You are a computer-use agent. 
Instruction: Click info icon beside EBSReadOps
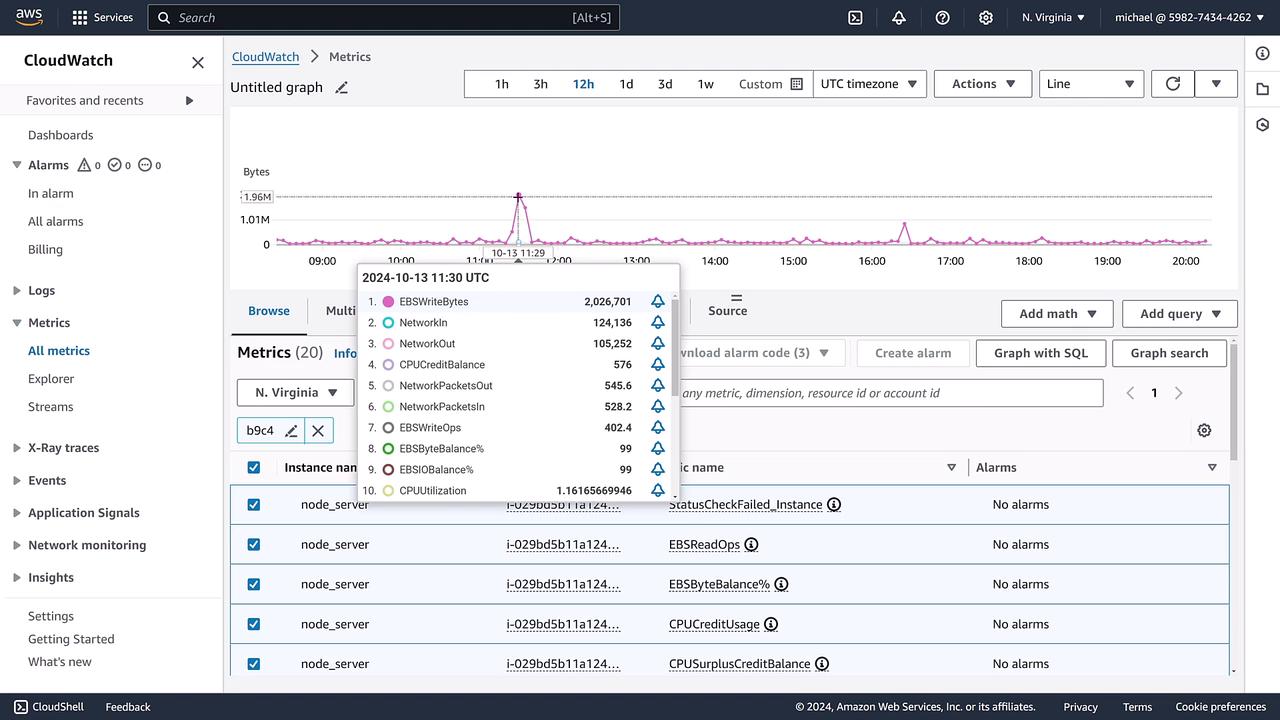click(751, 544)
